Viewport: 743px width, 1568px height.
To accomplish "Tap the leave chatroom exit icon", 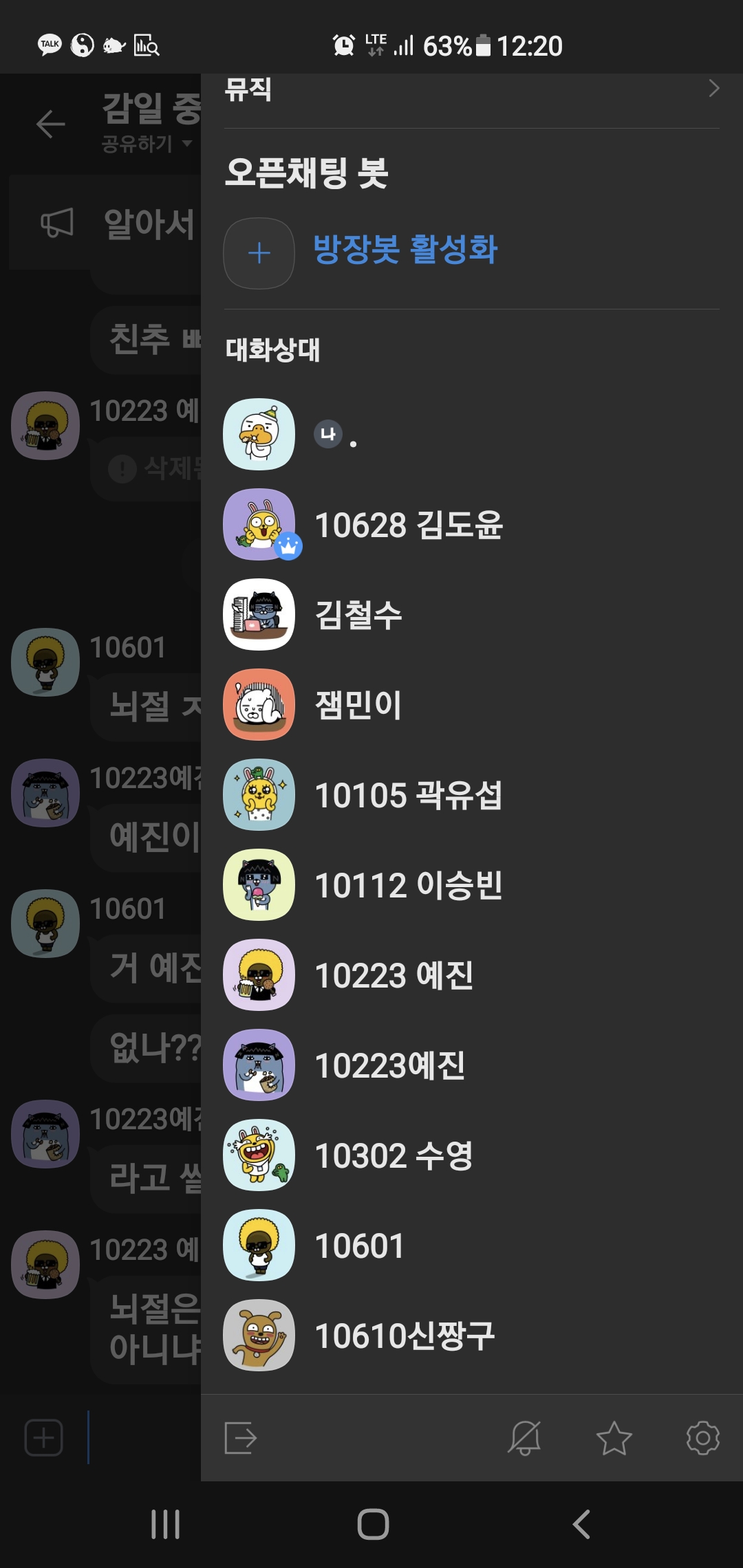I will pyautogui.click(x=241, y=1438).
